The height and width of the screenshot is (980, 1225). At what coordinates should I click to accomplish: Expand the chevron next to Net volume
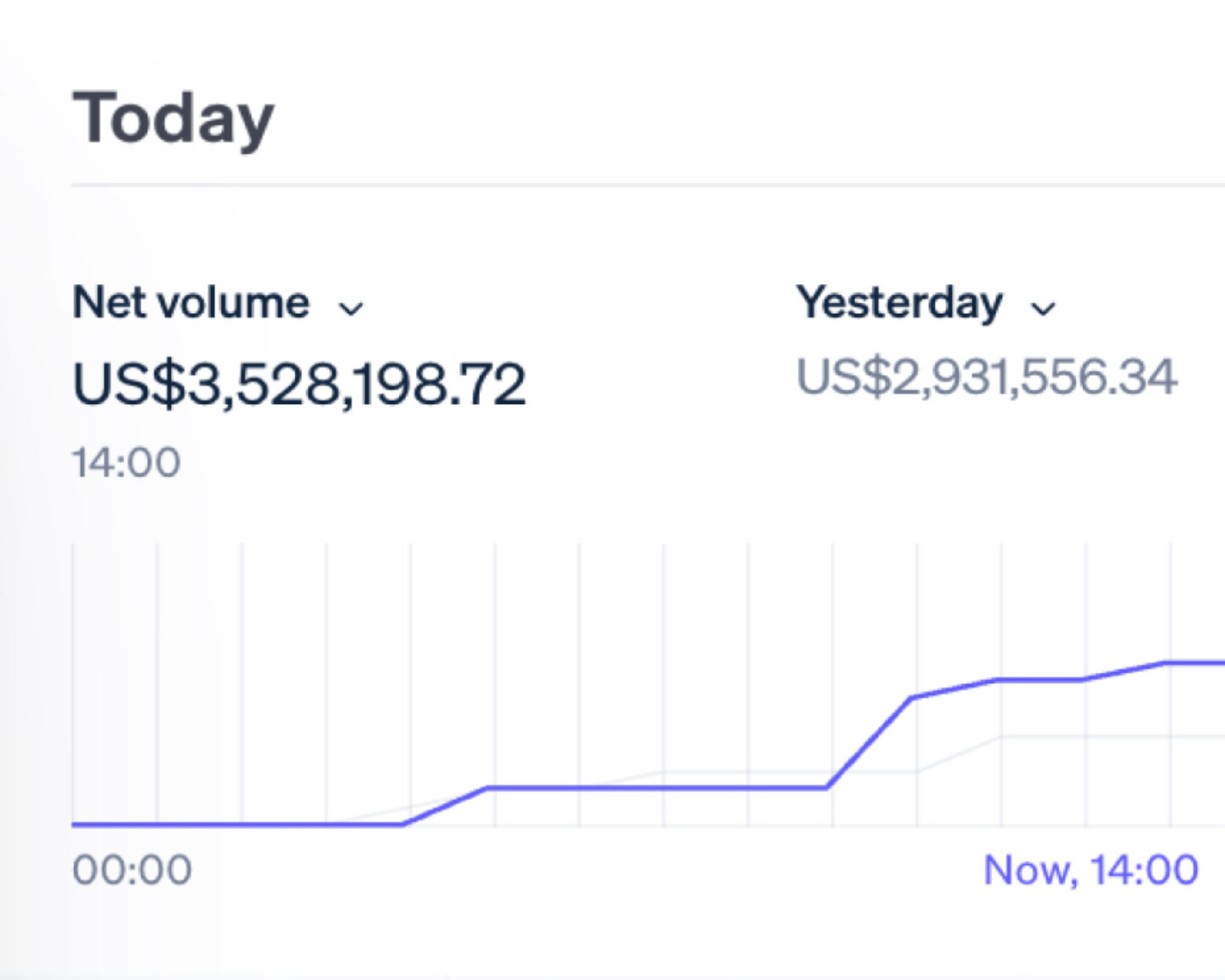tap(352, 308)
